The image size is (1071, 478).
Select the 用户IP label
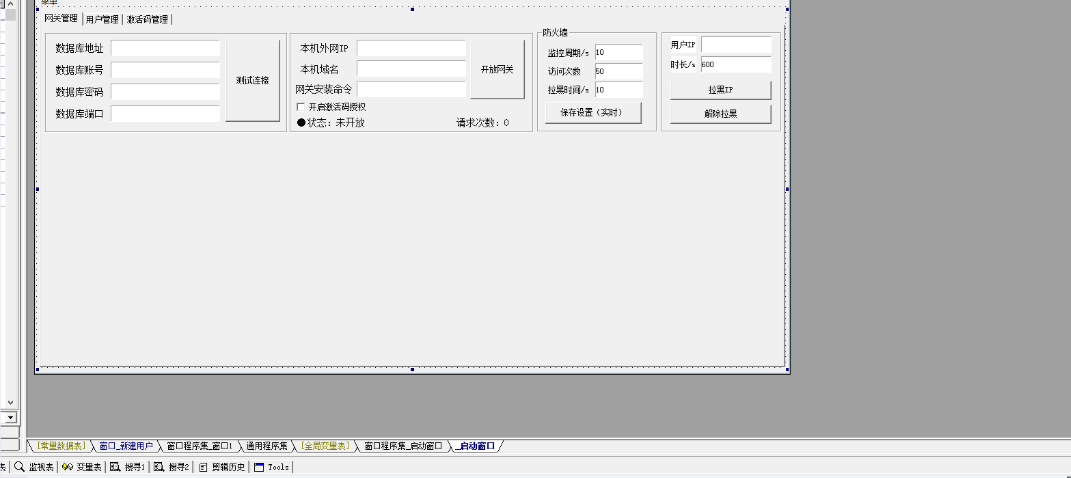[683, 44]
